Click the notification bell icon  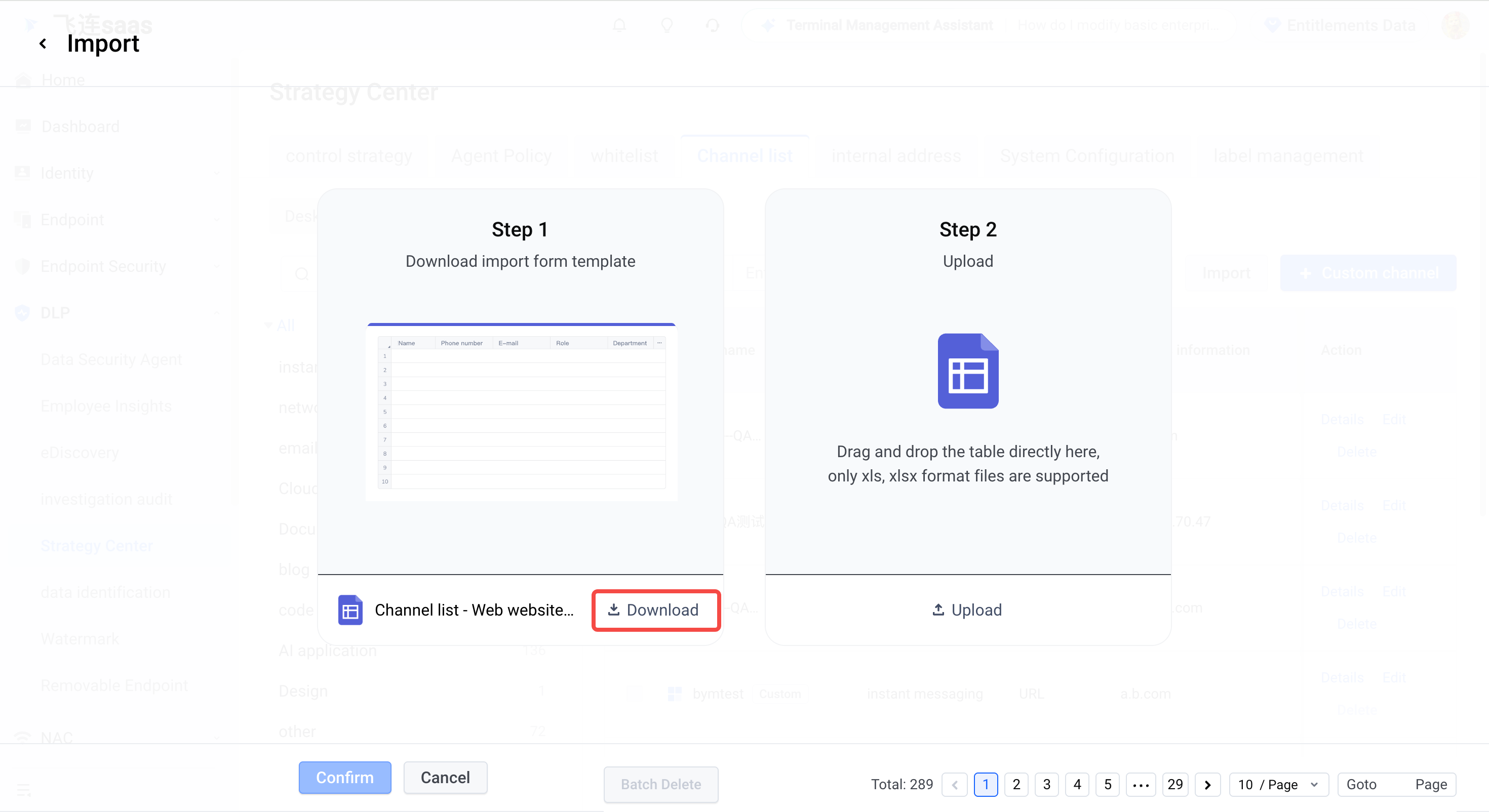(x=619, y=25)
